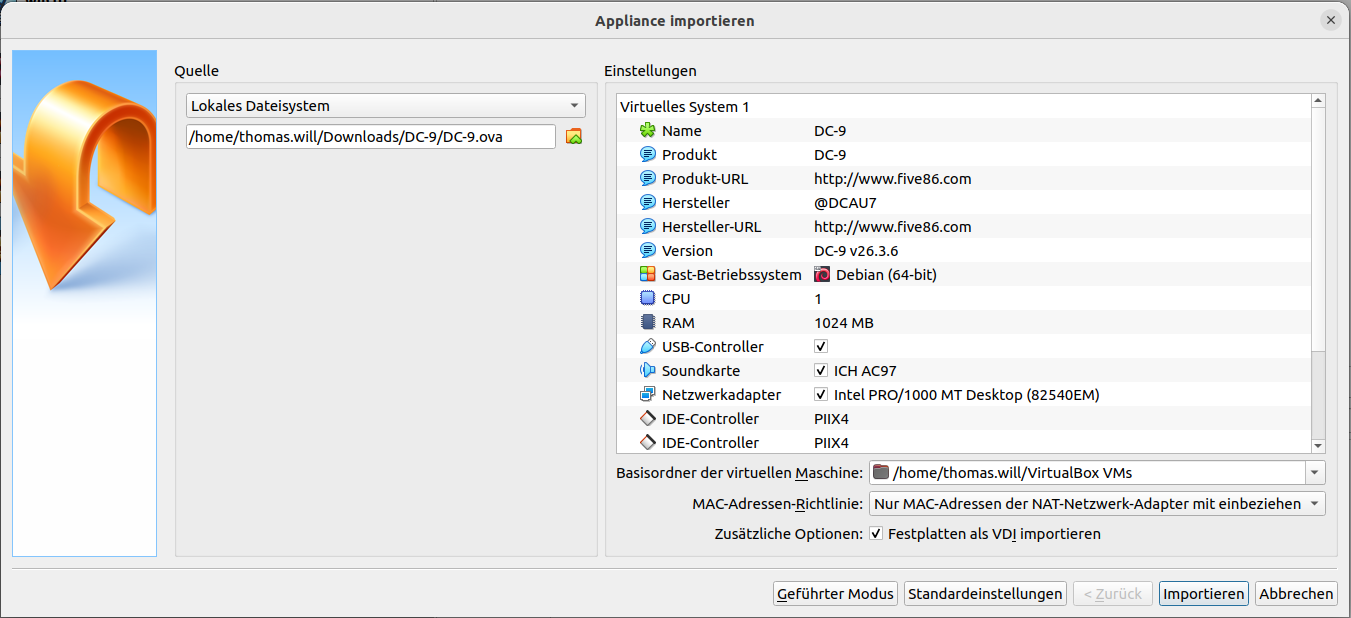This screenshot has height=618, width=1351.
Task: Click the Gast-Betriebssystem icon
Action: [x=648, y=275]
